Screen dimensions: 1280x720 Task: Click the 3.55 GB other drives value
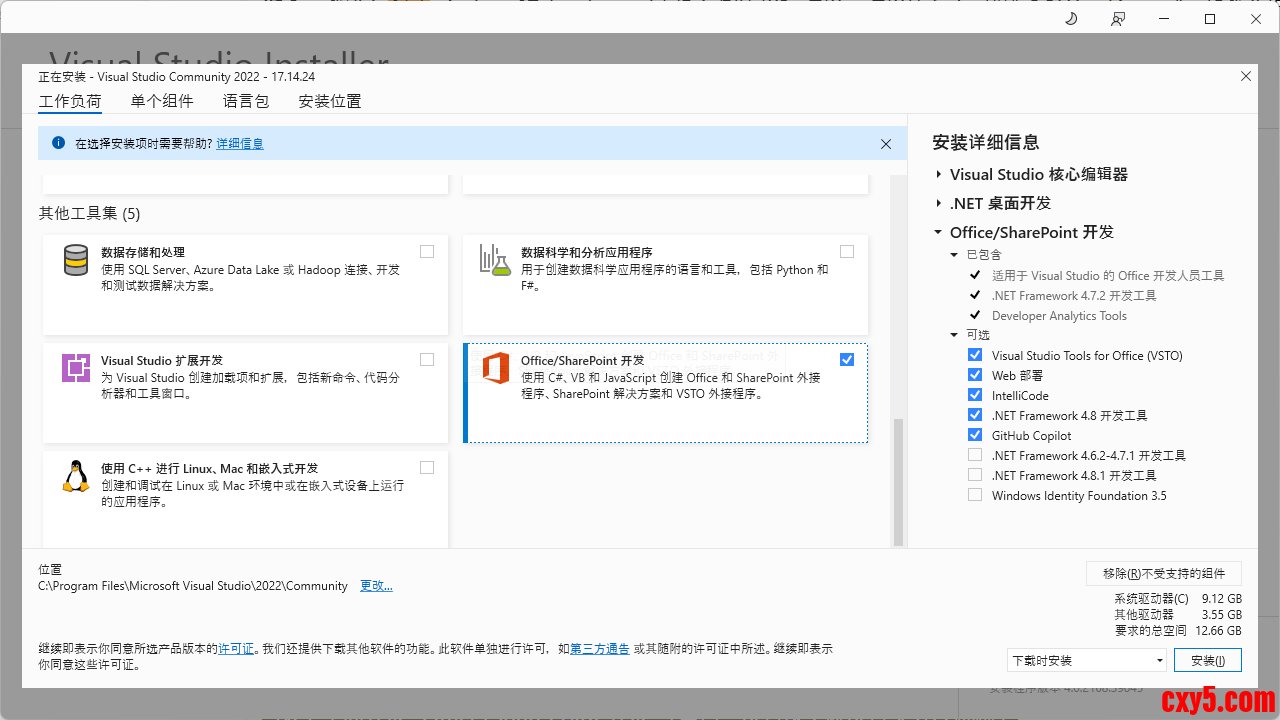pos(1221,615)
